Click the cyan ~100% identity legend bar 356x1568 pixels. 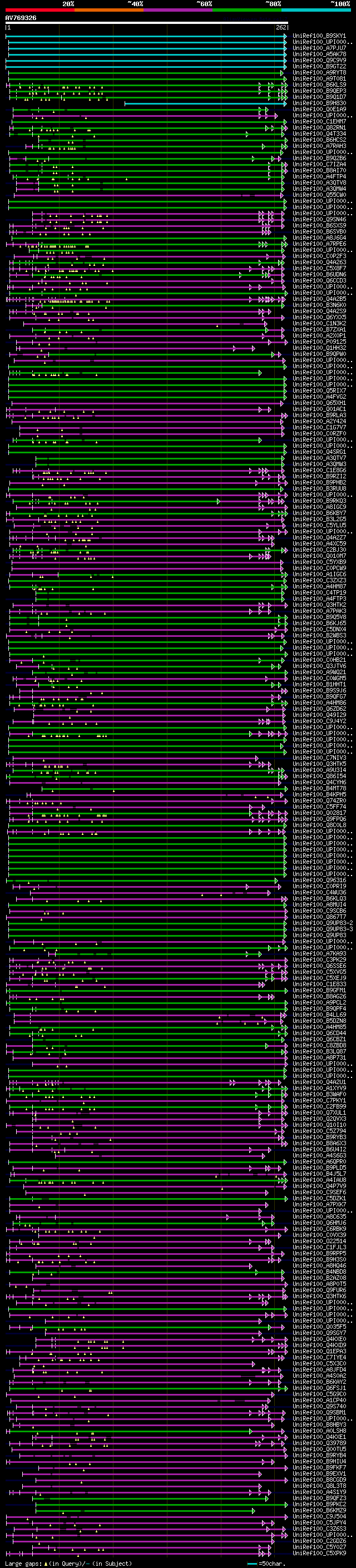pos(316,10)
